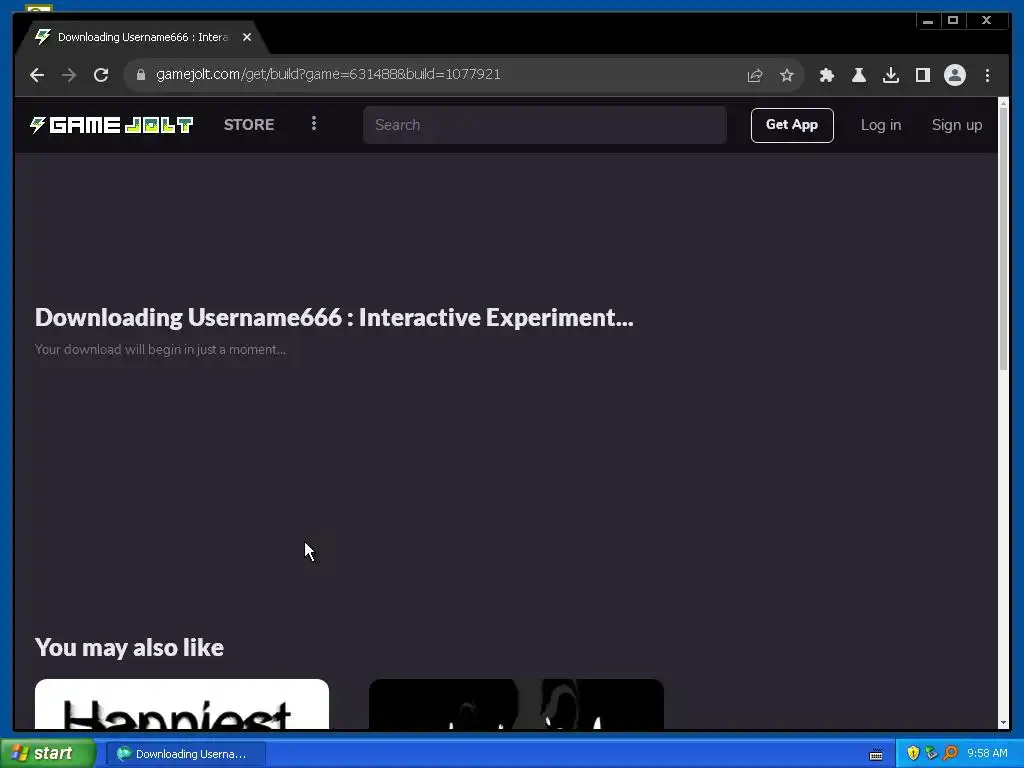
Task: Click the address bar URL
Action: pyautogui.click(x=328, y=74)
